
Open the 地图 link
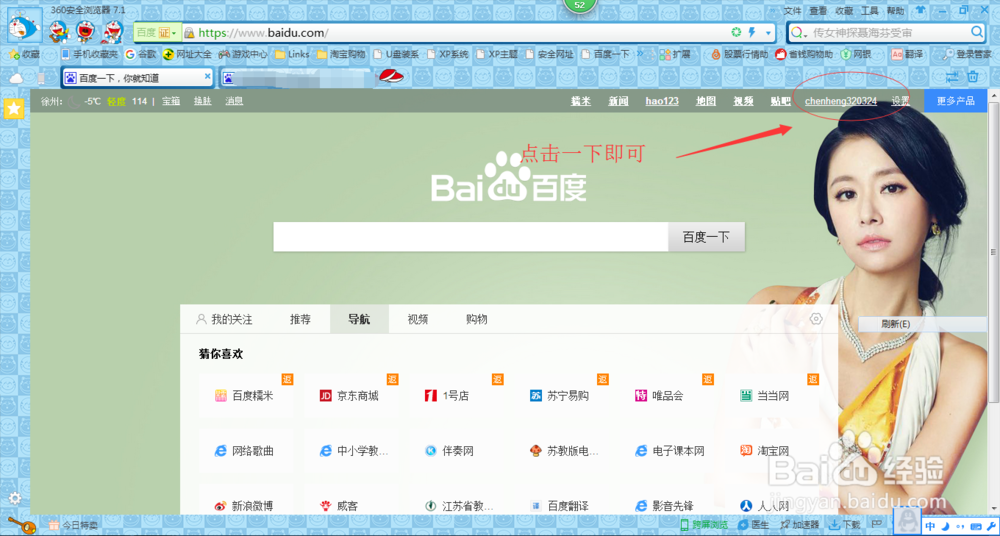tap(706, 101)
